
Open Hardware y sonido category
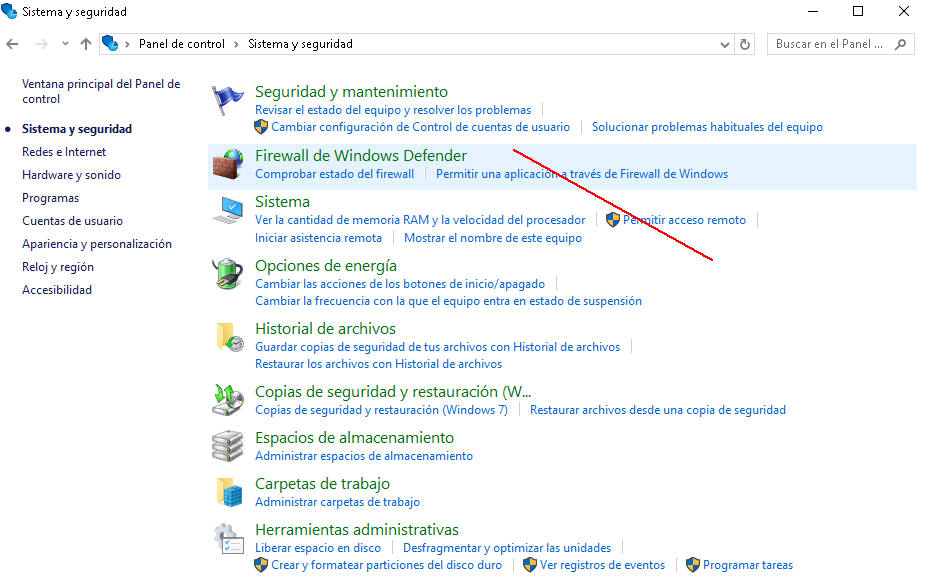(x=71, y=175)
